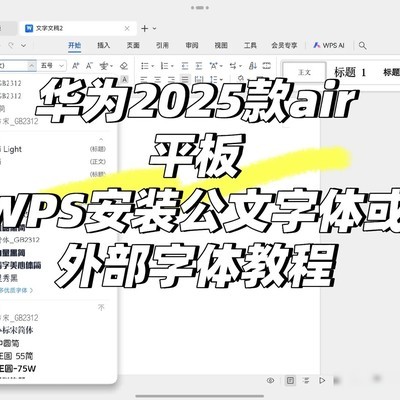
Task: Expand the quick access toolbar chevron
Action: (23, 45)
